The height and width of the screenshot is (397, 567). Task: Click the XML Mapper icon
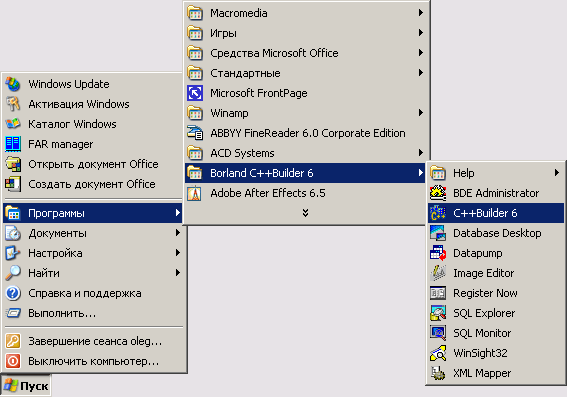pyautogui.click(x=438, y=373)
